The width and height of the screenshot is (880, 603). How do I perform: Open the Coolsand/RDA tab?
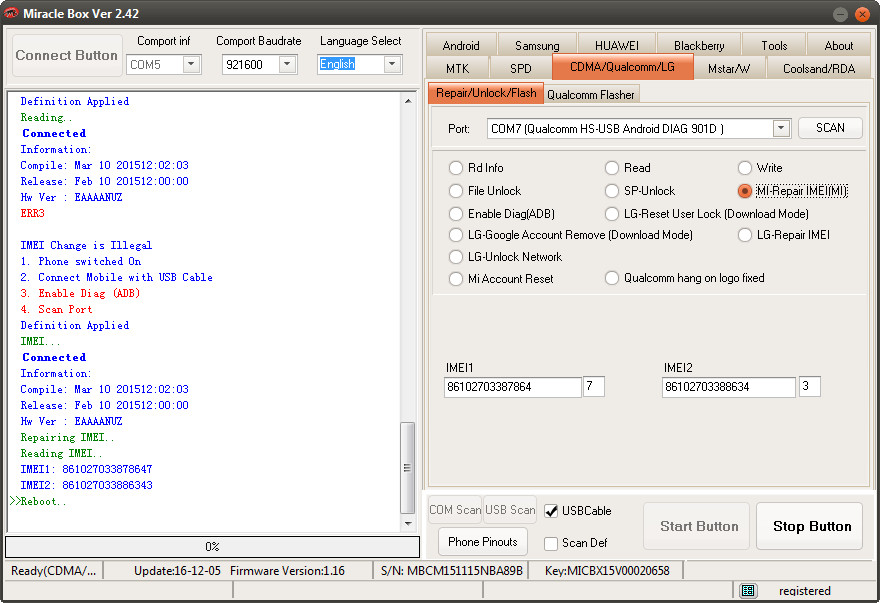[819, 68]
